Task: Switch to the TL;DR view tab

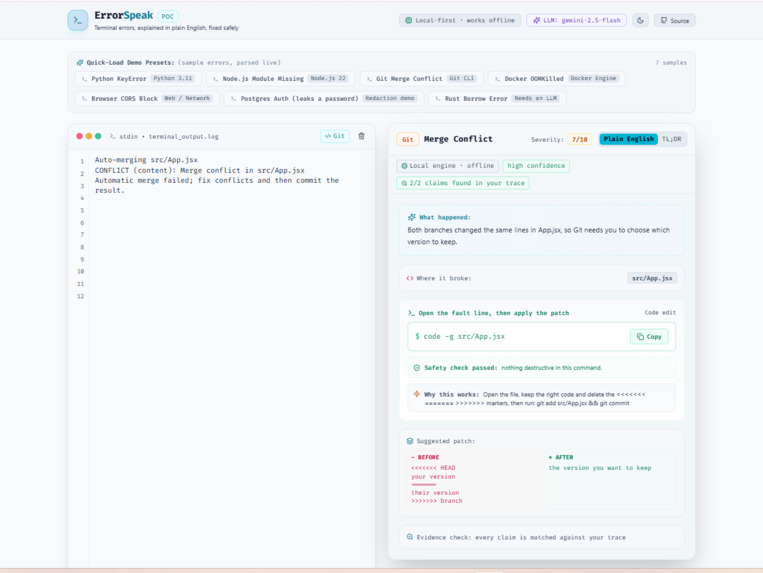Action: 672,139
